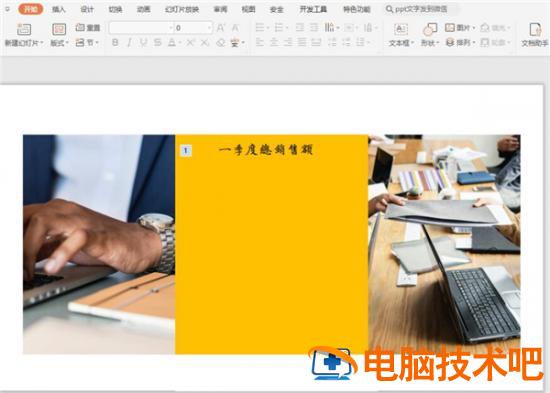Toggle Underline formatting
Image resolution: width=550 pixels, height=393 pixels.
coord(143,43)
